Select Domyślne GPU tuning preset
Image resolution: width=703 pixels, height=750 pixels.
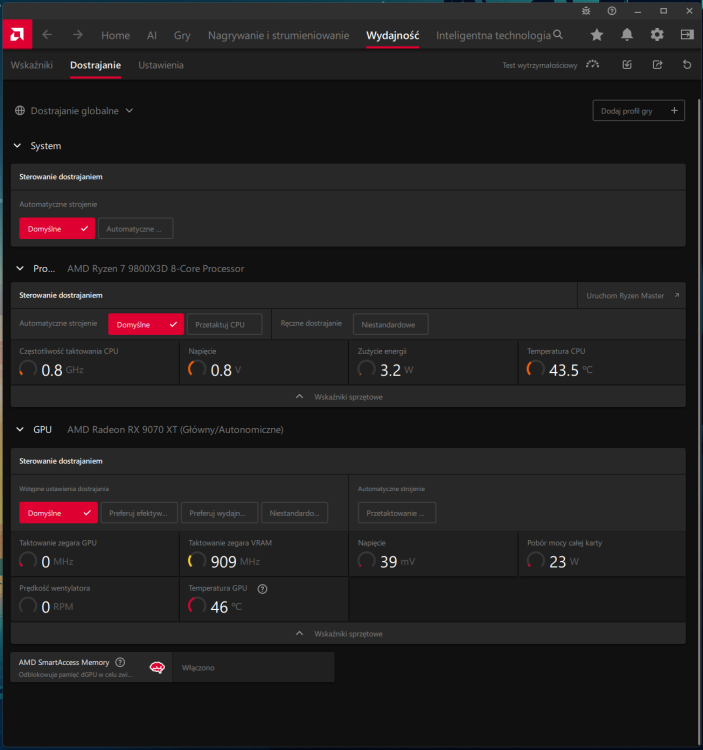58,513
